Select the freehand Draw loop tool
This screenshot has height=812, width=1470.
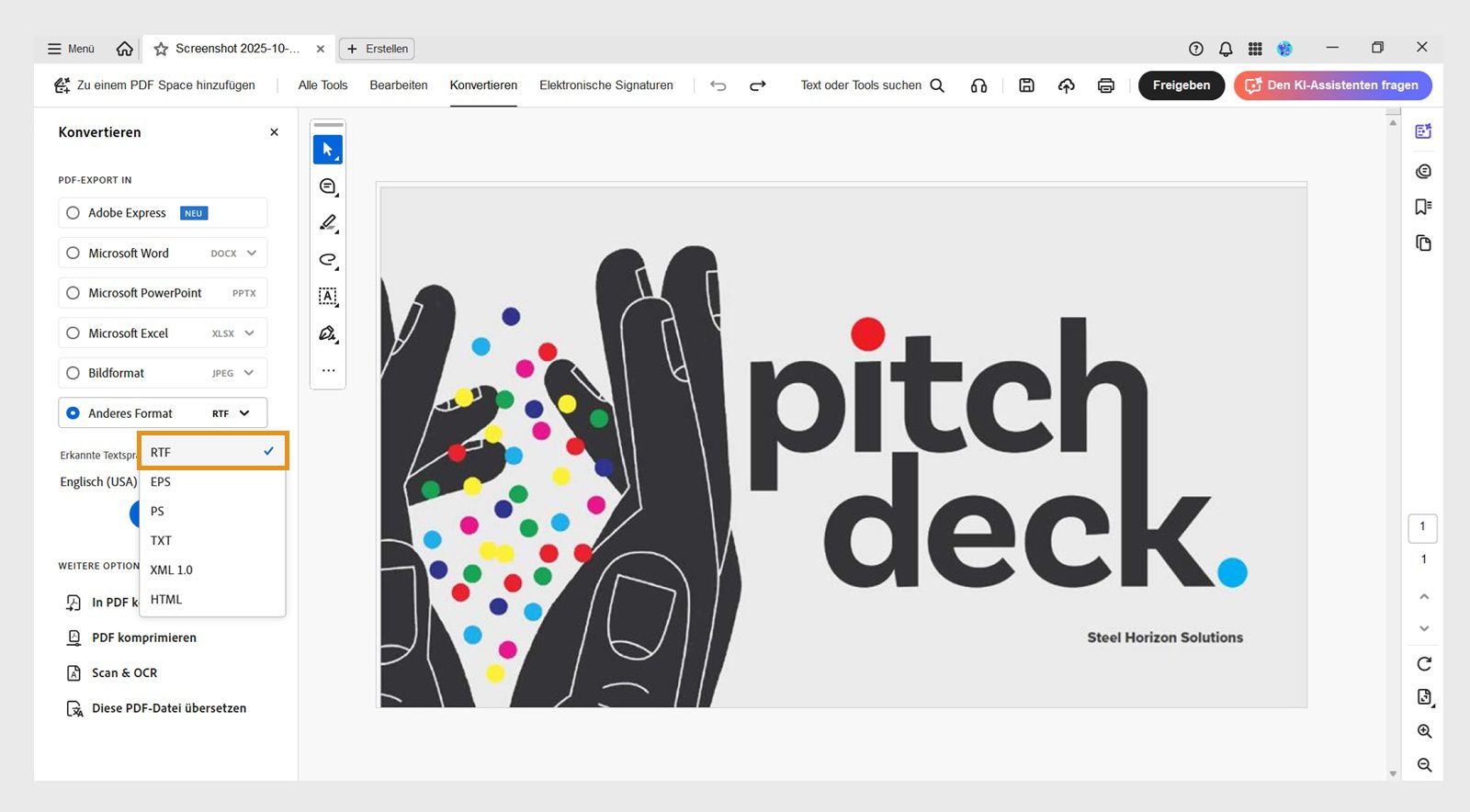[328, 260]
